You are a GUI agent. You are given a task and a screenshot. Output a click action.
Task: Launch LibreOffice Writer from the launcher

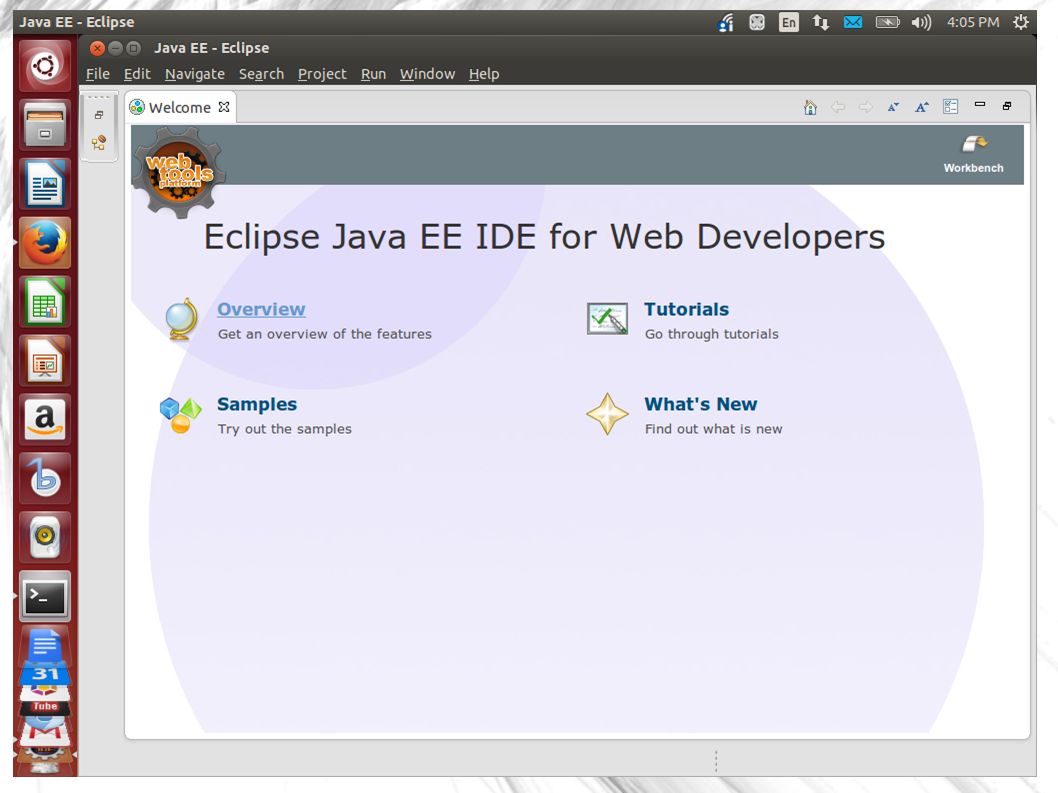pyautogui.click(x=45, y=184)
